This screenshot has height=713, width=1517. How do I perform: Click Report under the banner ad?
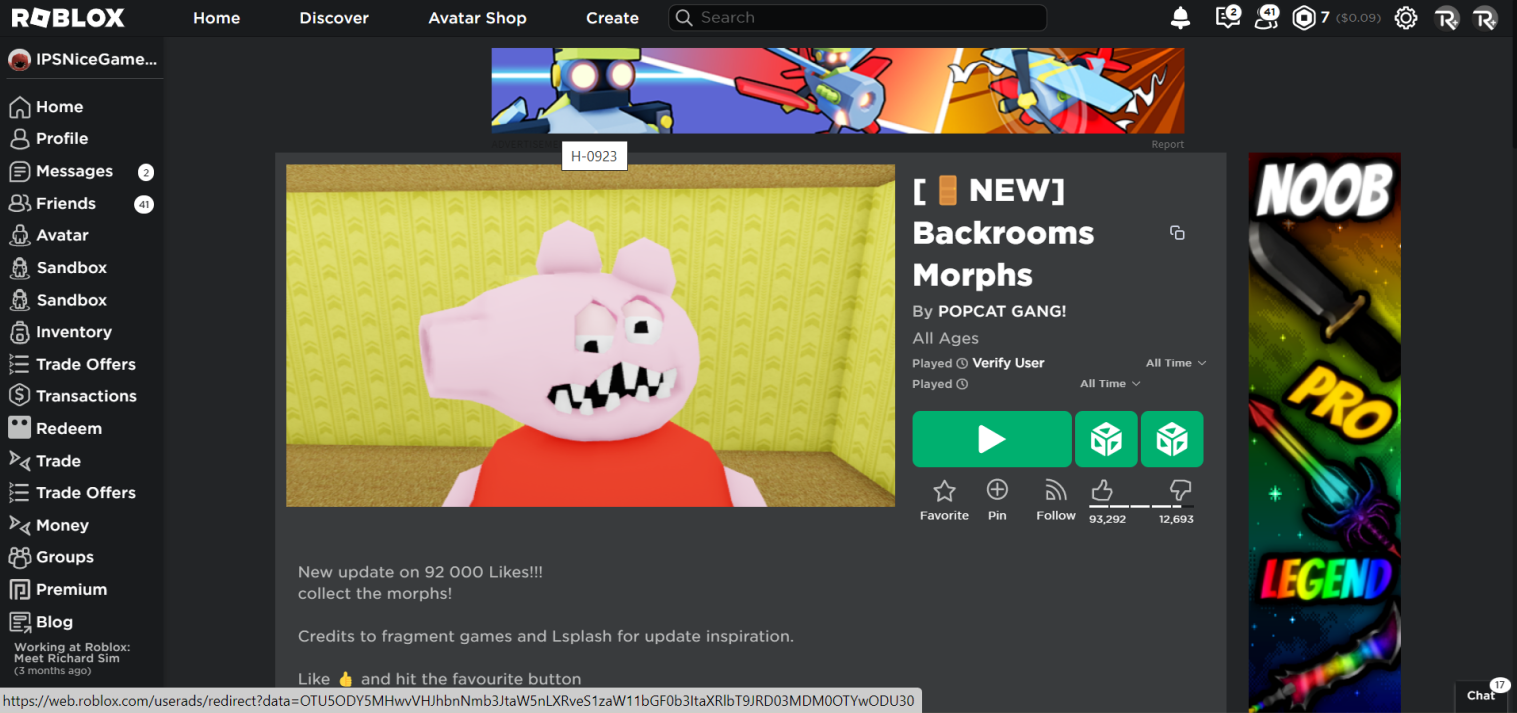pyautogui.click(x=1167, y=144)
